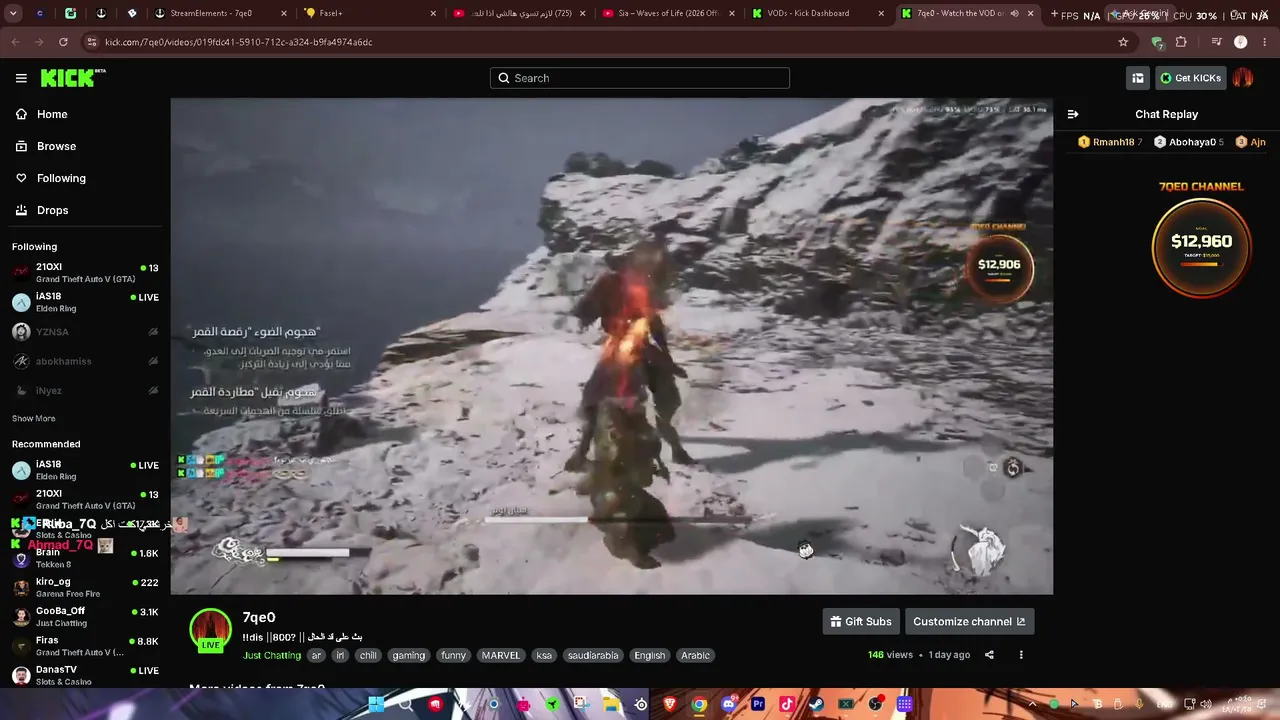This screenshot has height=720, width=1280.
Task: Share the video via share icon
Action: (x=989, y=655)
